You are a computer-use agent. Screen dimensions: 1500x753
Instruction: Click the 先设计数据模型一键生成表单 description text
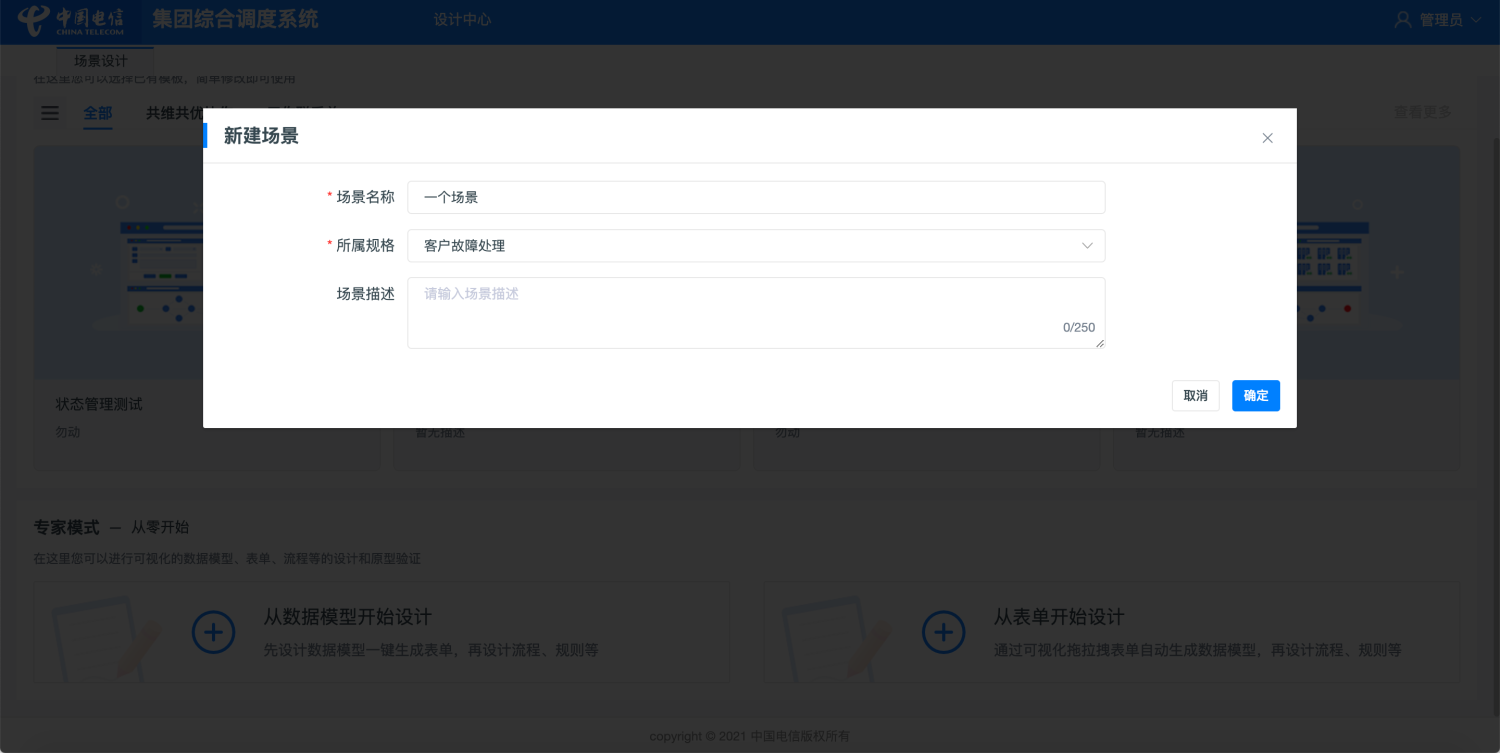[431, 650]
